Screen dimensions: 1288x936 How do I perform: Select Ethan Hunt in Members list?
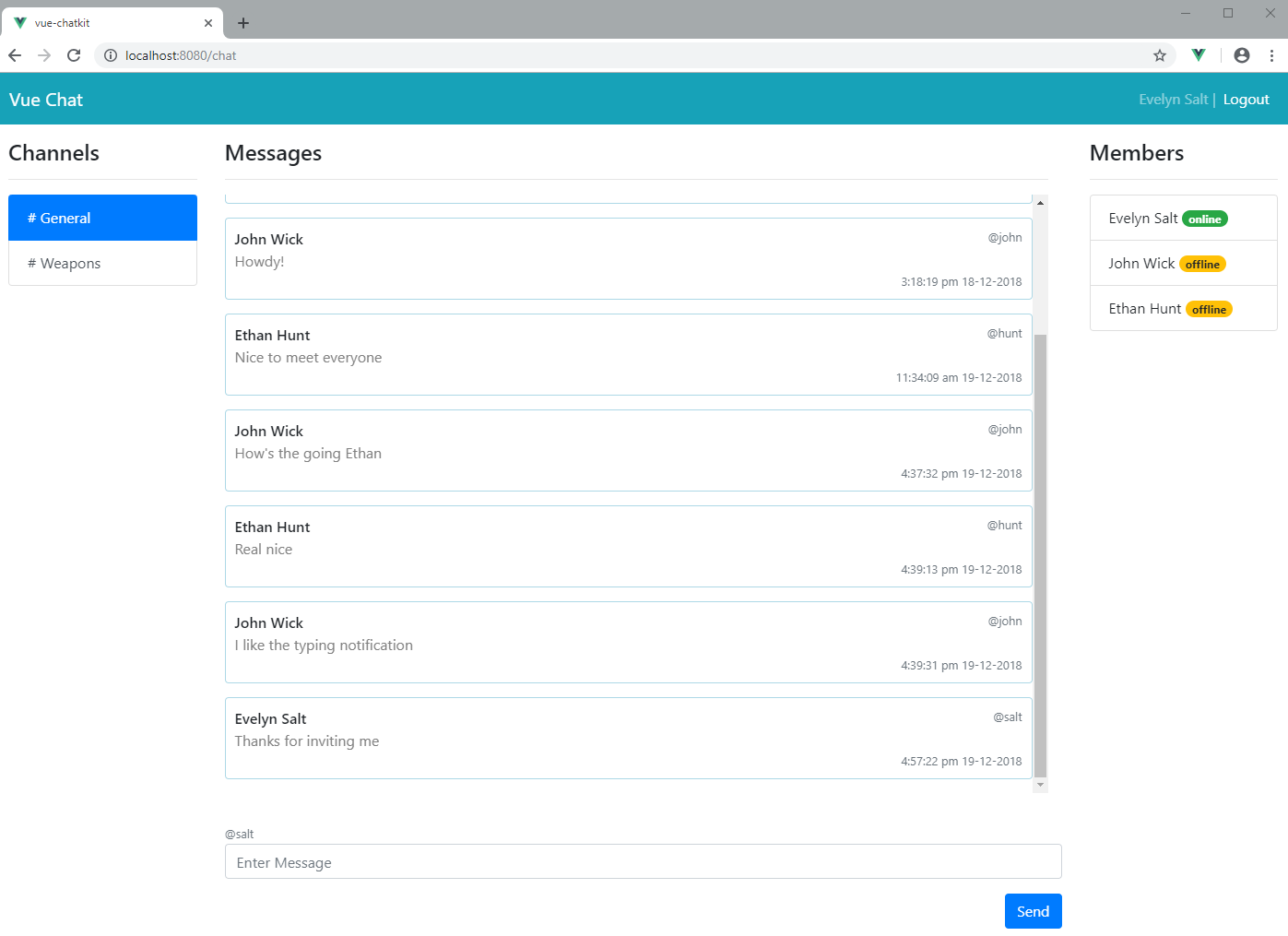[x=1183, y=308]
